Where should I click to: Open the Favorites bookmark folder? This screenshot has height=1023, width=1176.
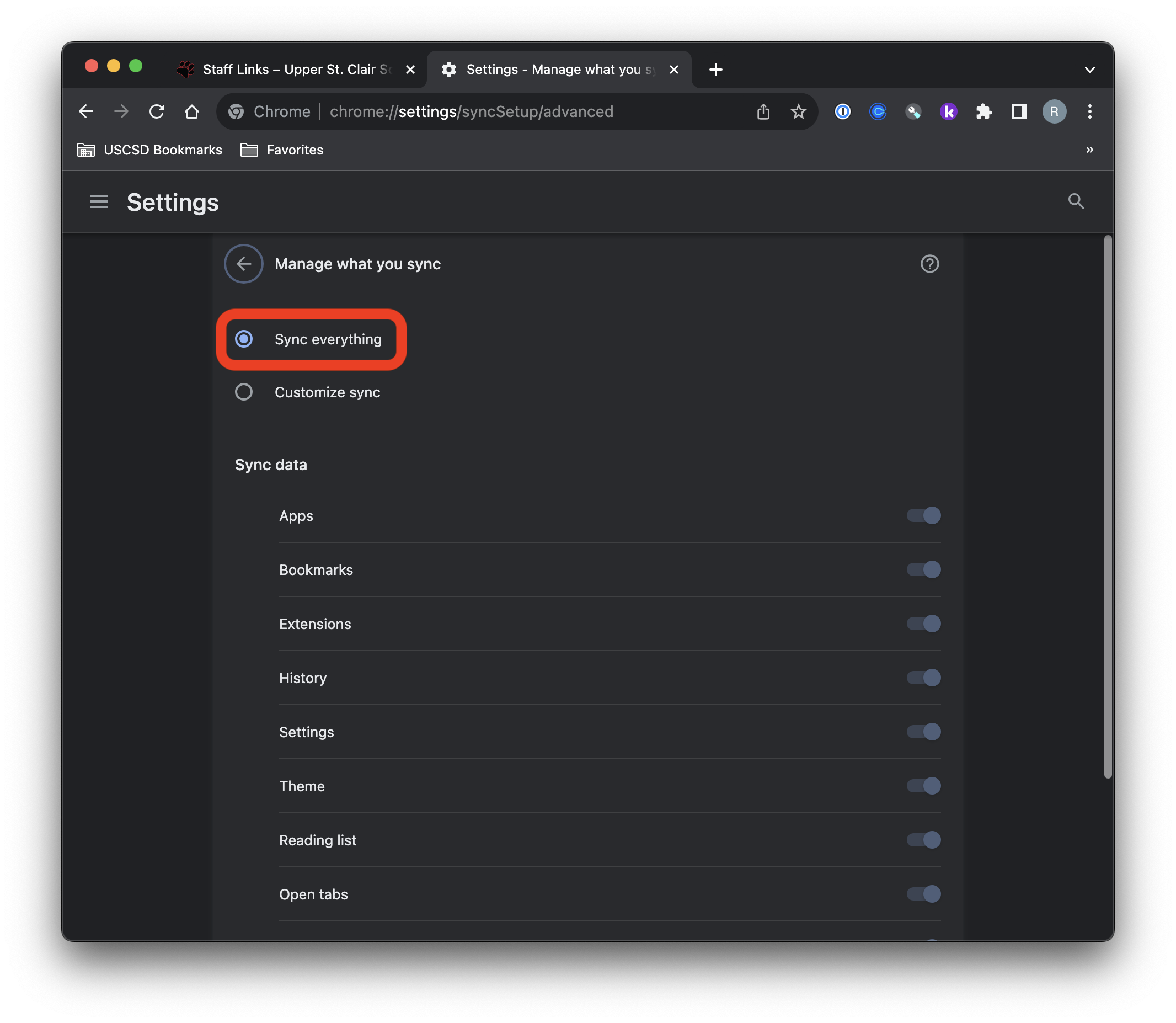[x=282, y=150]
